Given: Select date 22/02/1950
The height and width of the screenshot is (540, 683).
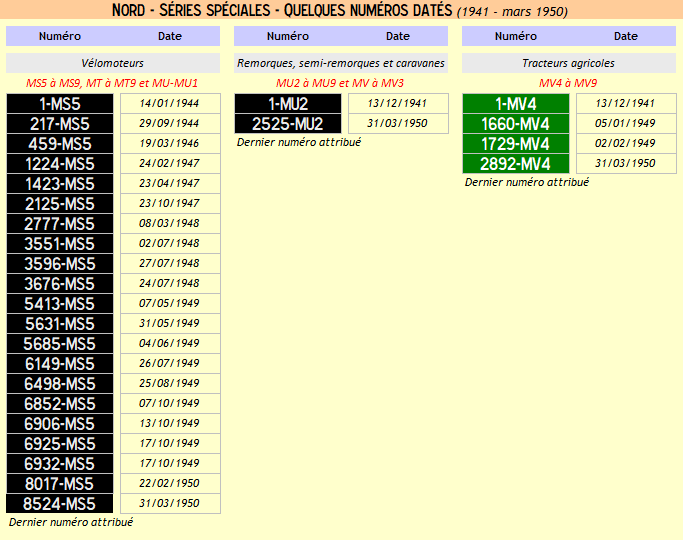Looking at the screenshot, I should pos(170,484).
